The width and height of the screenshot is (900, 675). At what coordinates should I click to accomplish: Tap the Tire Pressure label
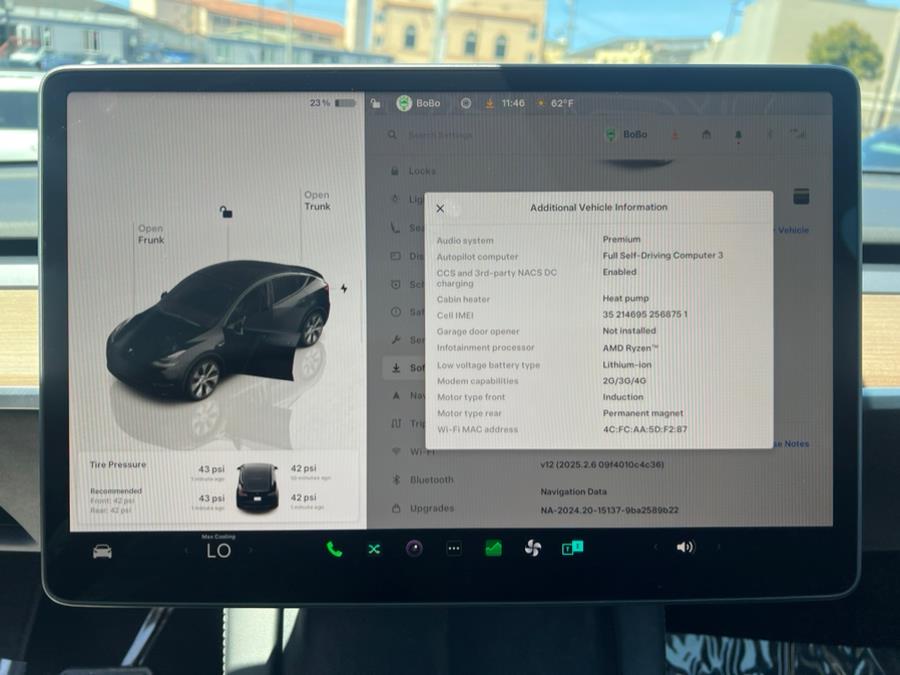[x=118, y=464]
